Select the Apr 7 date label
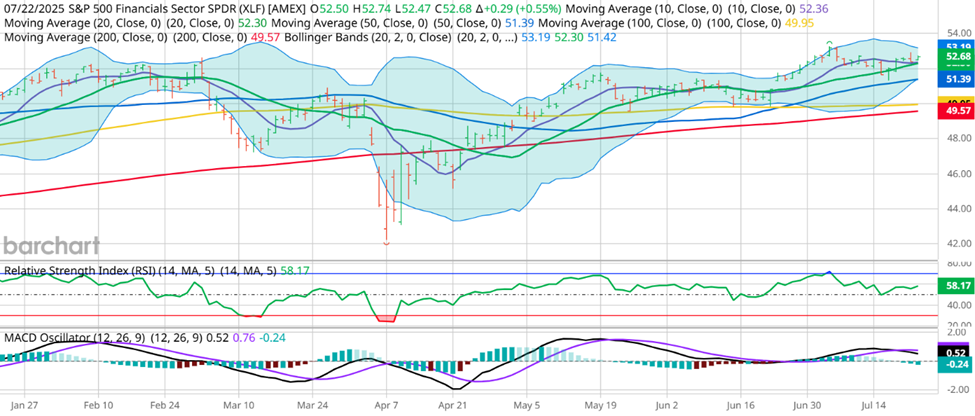This screenshot has height=416, width=975. (x=387, y=404)
